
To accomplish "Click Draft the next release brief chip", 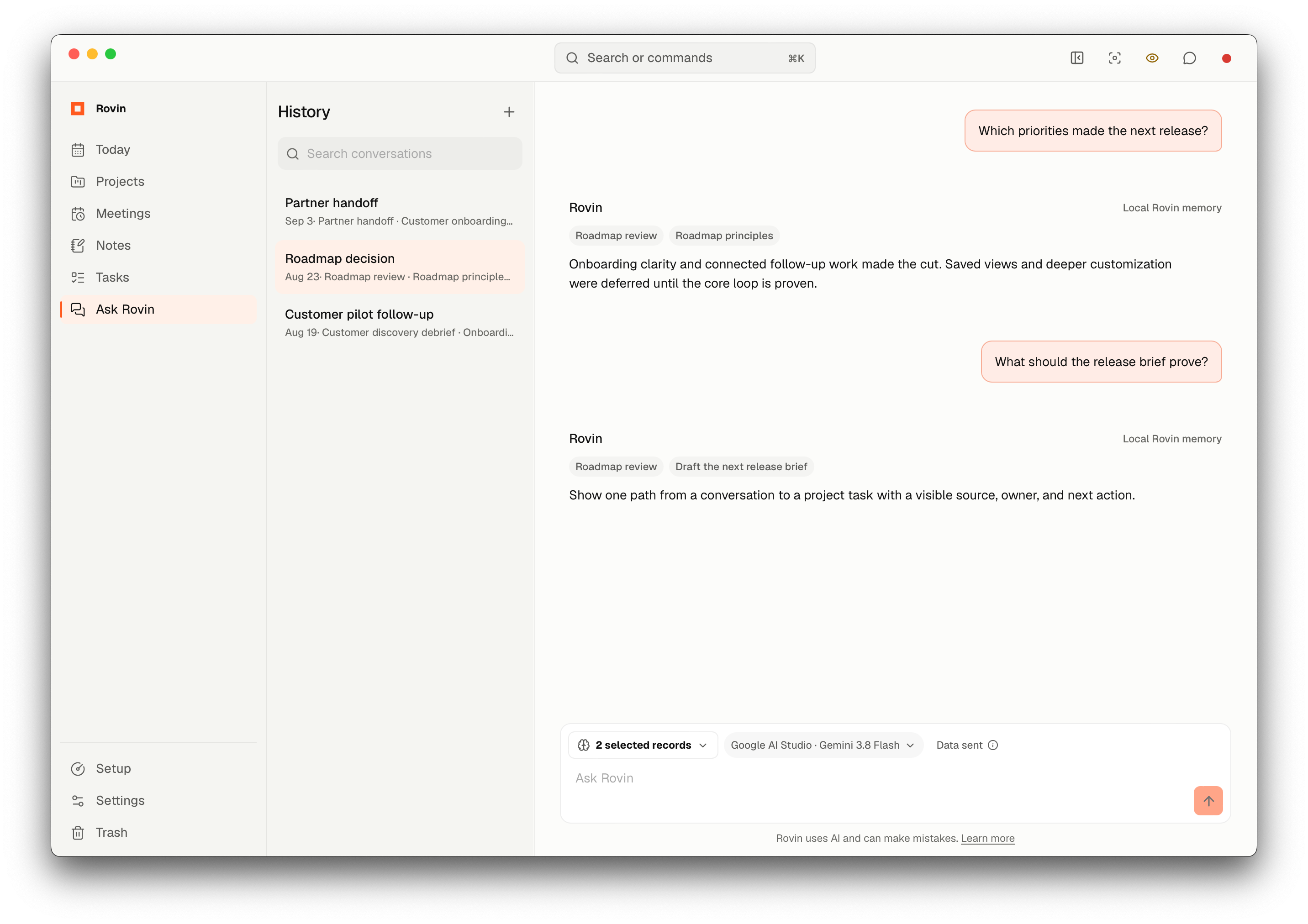I will point(741,467).
